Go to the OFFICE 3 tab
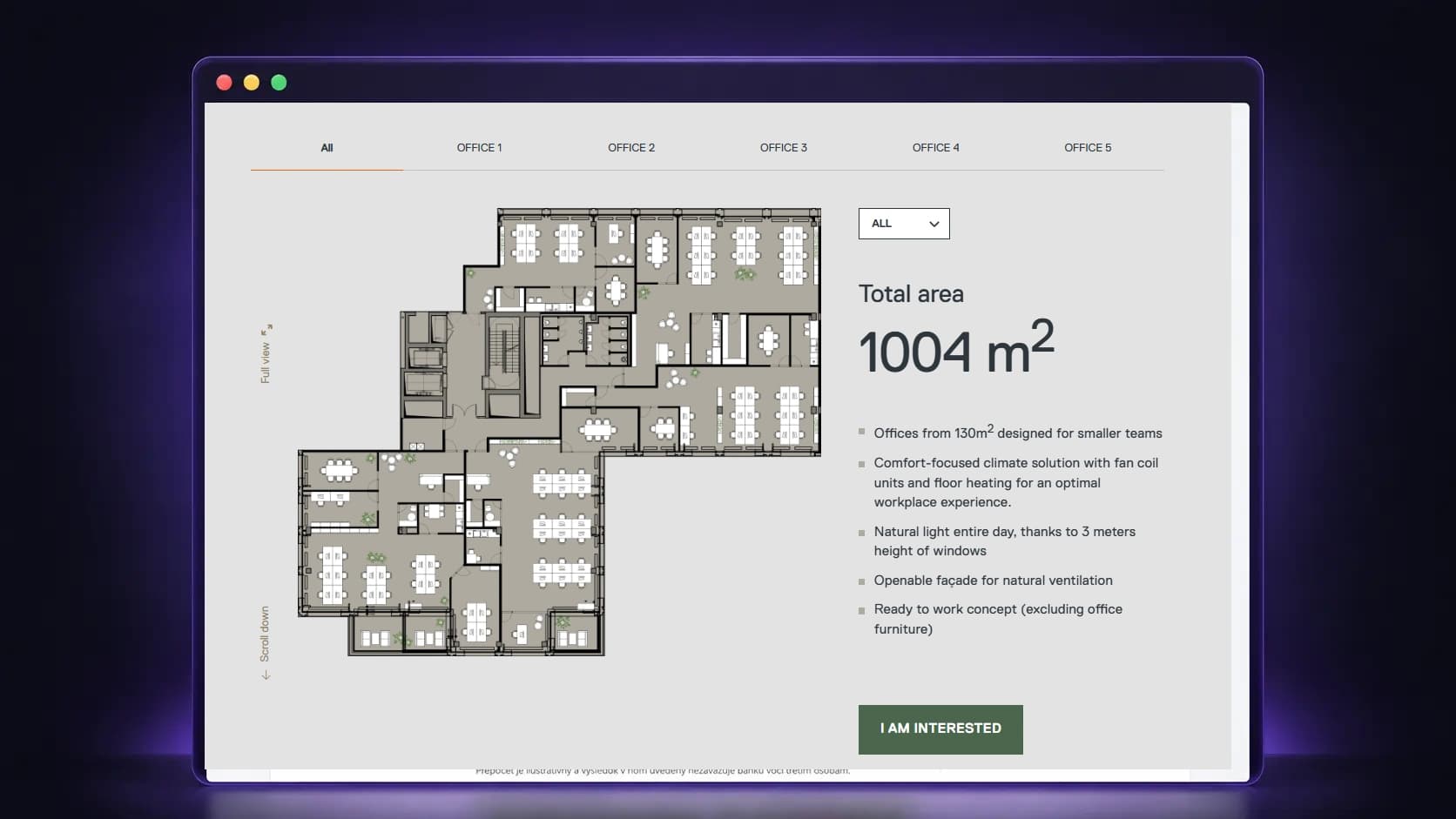The height and width of the screenshot is (819, 1456). pos(784,147)
